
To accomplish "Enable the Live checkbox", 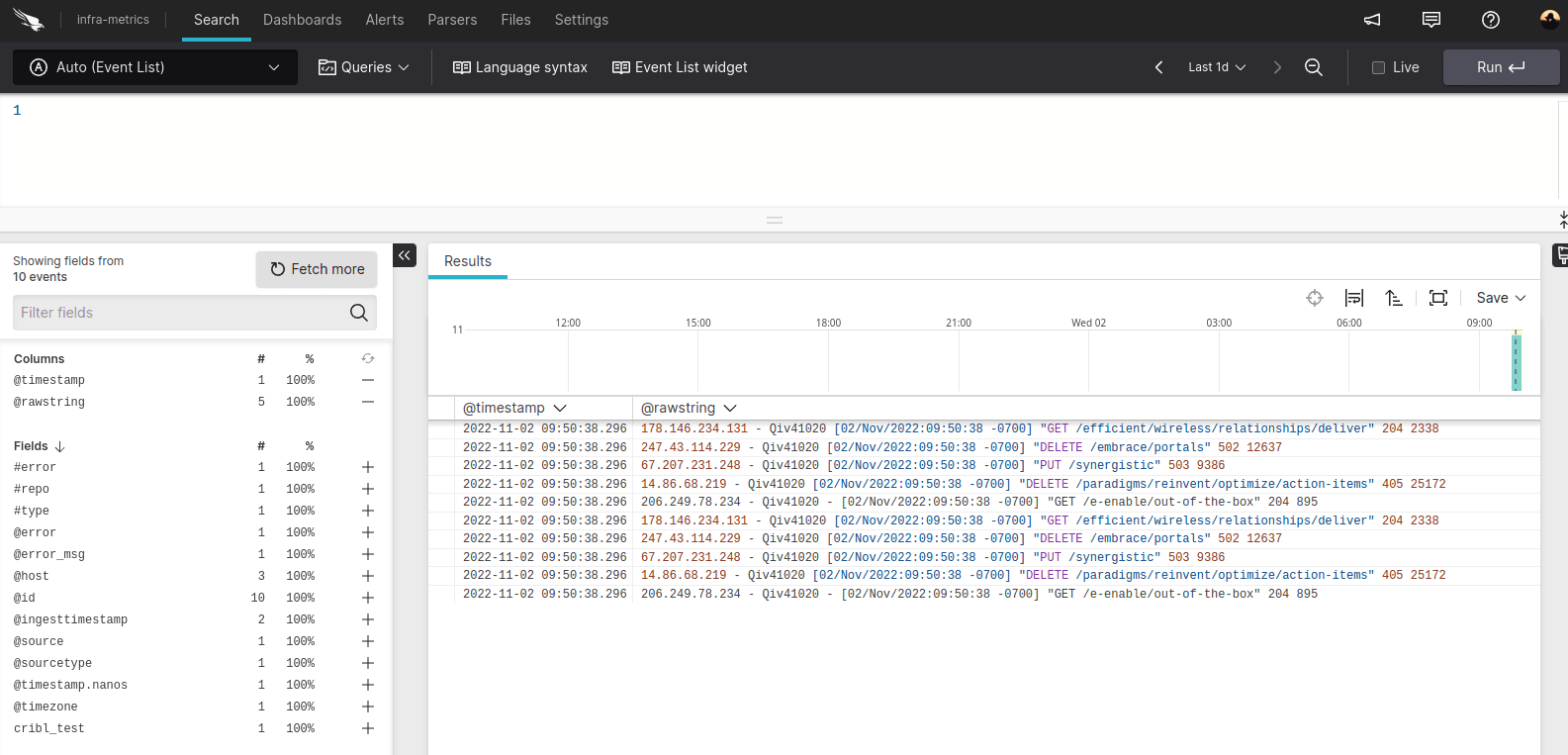I will [1378, 67].
